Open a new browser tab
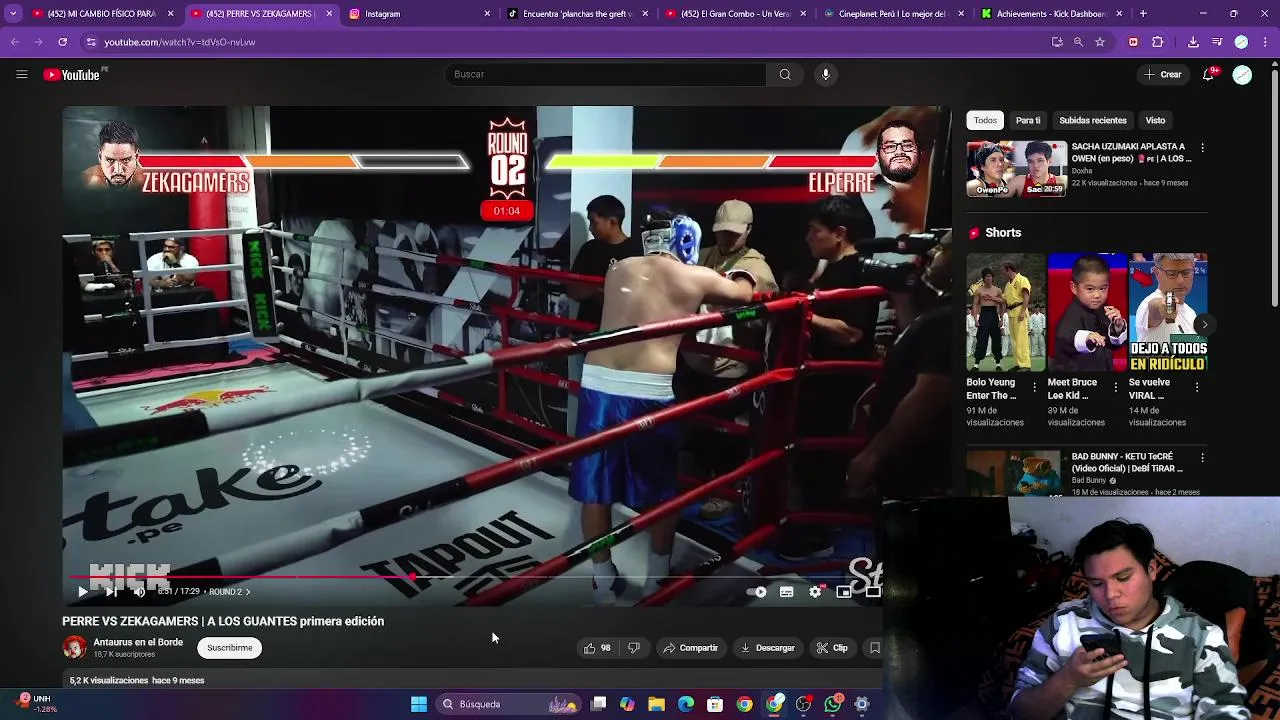 pos(1143,14)
